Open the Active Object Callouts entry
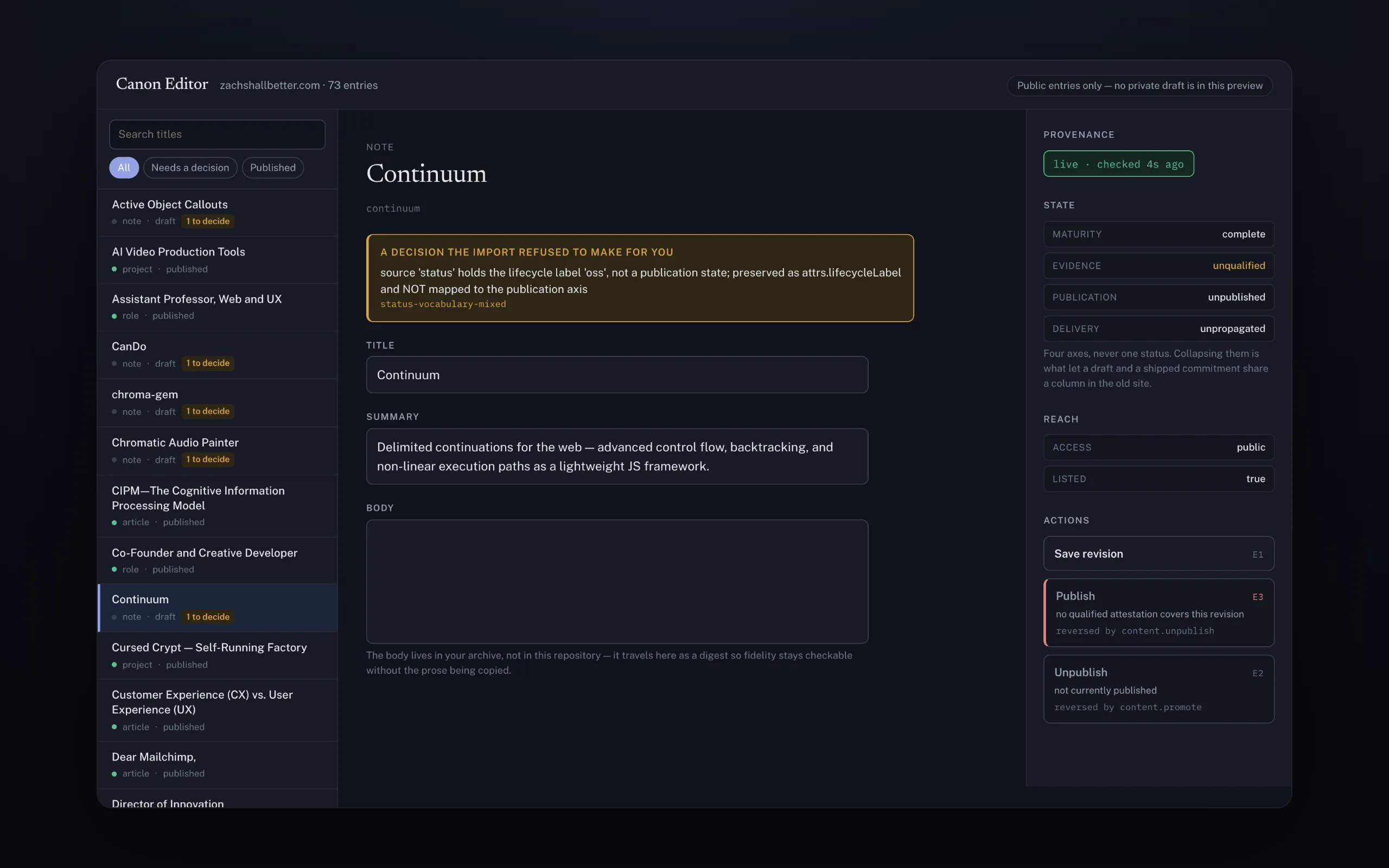Image resolution: width=1389 pixels, height=868 pixels. (x=218, y=213)
